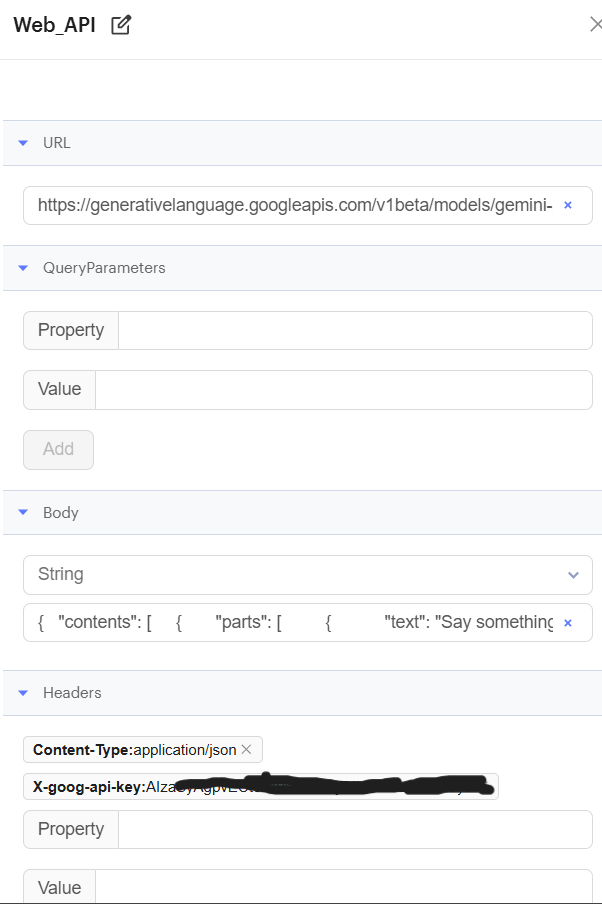Screen dimensions: 602x904
Task: Click the Body JSON contents field
Action: click(295, 622)
